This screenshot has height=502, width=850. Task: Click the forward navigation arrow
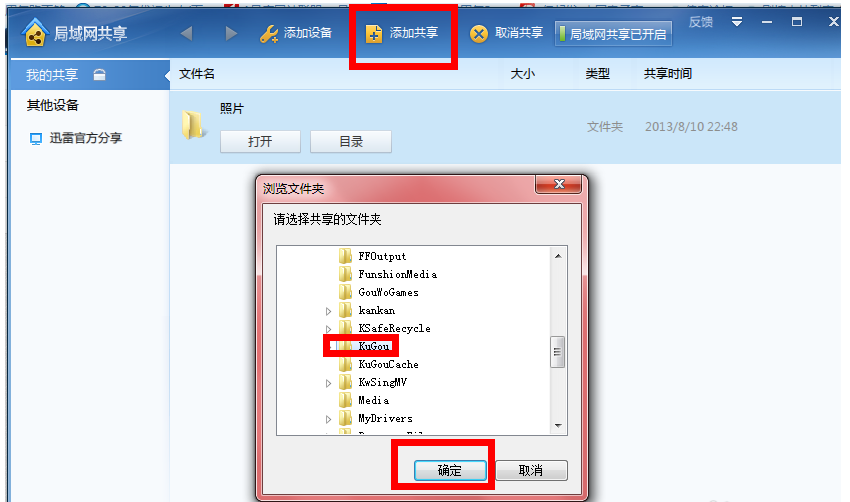point(231,34)
